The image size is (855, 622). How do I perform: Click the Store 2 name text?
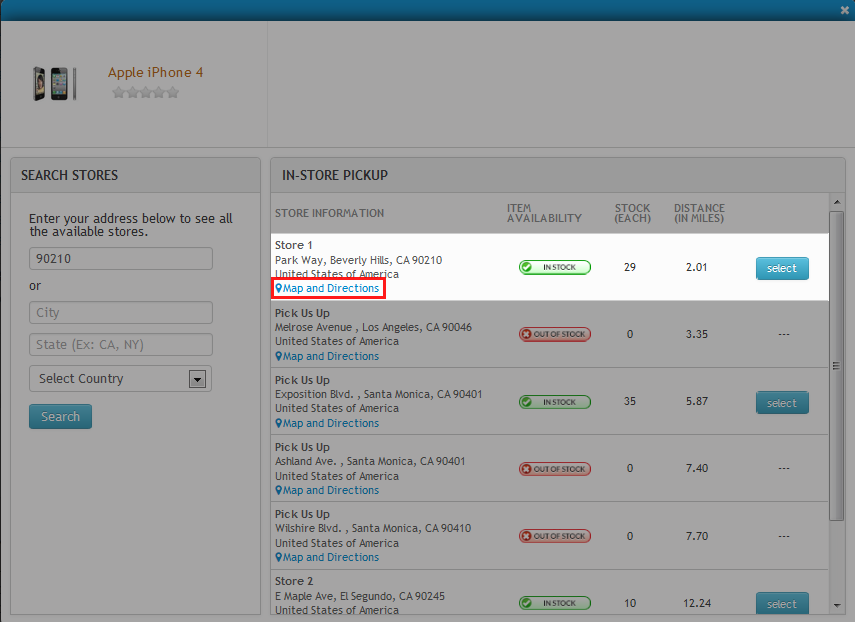point(294,581)
